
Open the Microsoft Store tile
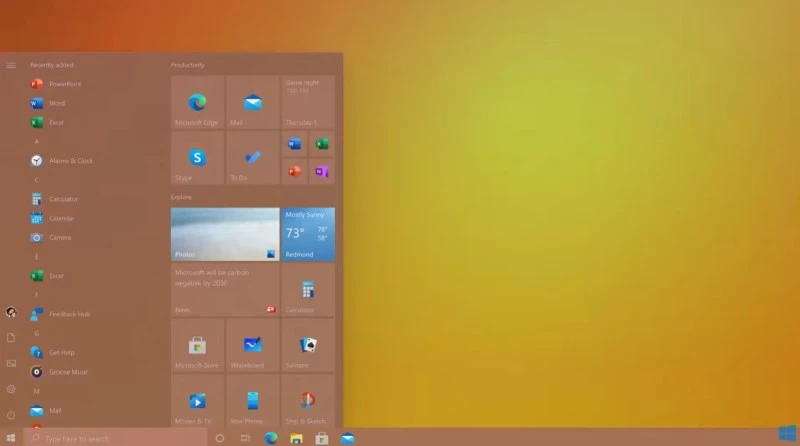click(197, 345)
